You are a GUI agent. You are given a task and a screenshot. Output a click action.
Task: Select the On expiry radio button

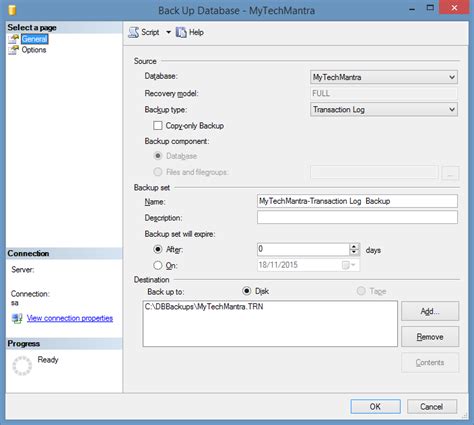point(158,265)
